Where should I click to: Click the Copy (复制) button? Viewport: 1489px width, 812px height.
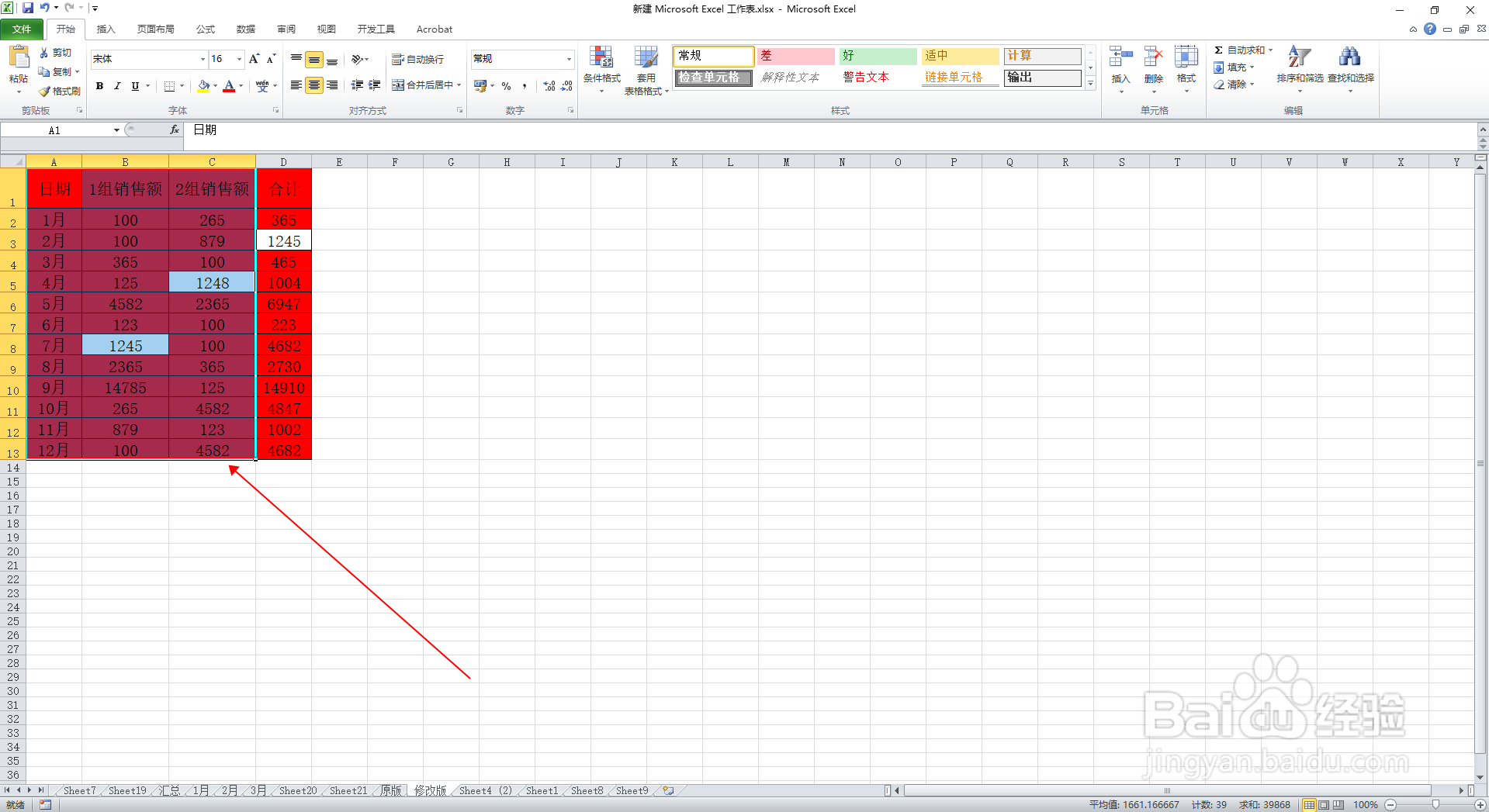point(59,72)
